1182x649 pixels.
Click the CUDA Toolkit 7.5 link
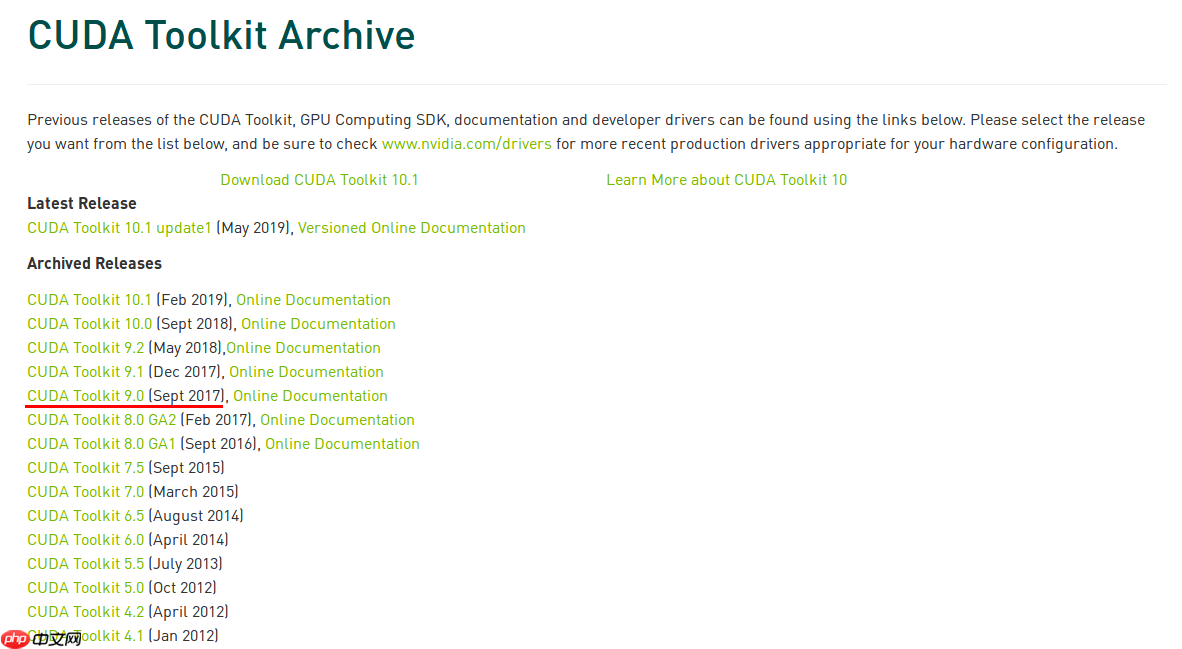coord(85,468)
